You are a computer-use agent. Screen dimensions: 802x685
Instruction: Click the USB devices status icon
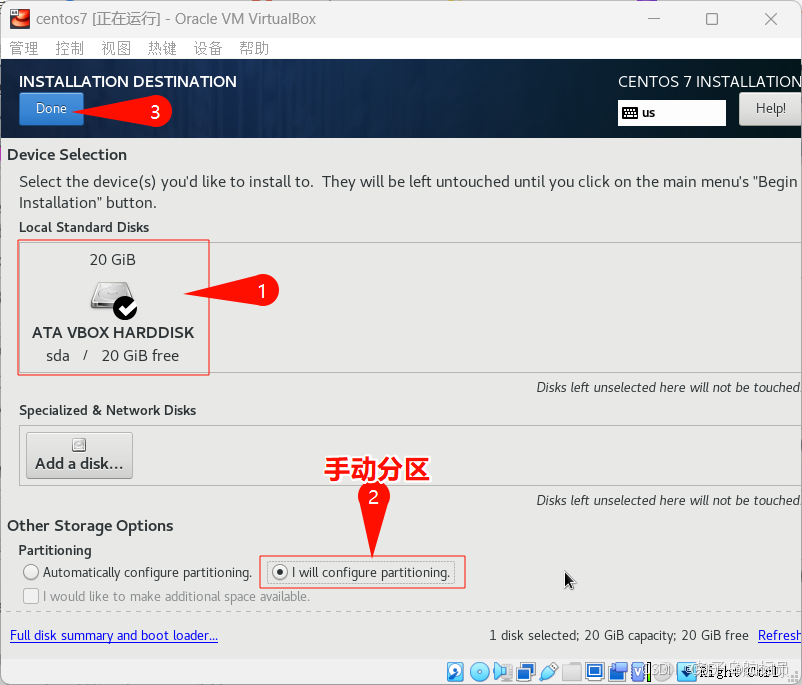[x=548, y=671]
